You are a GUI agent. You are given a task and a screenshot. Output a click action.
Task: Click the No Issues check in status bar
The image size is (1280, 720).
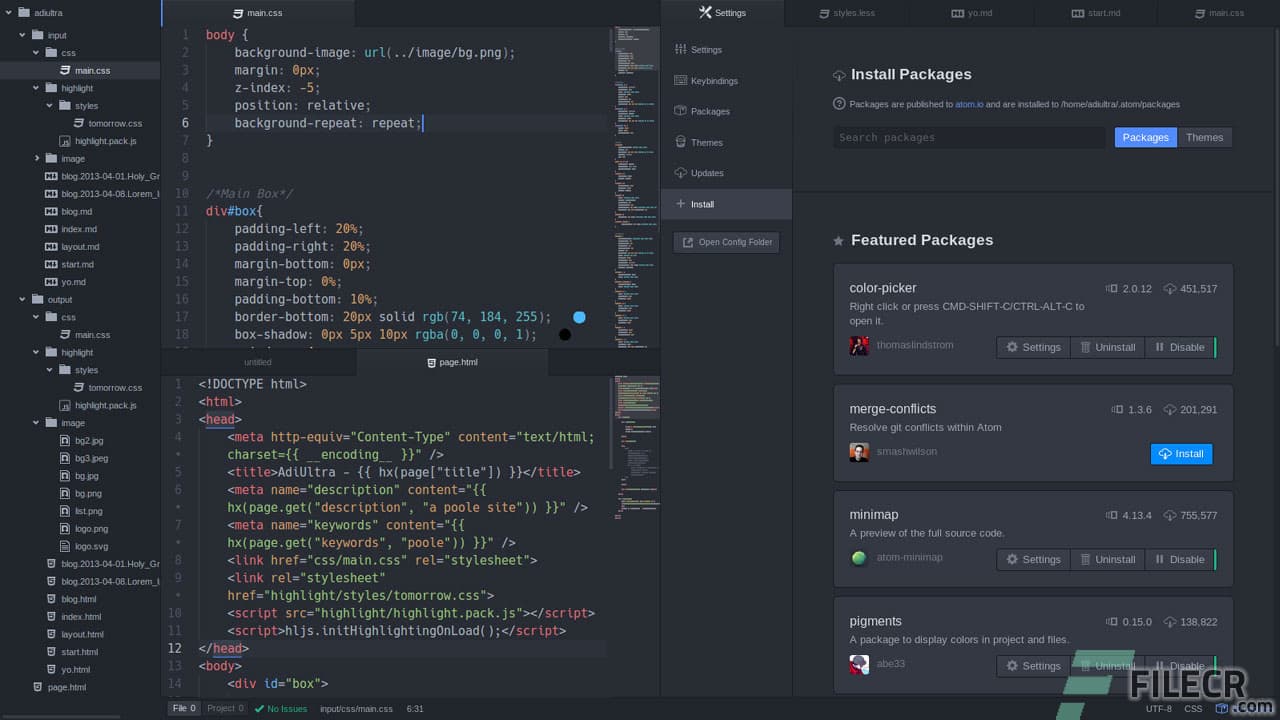(x=280, y=708)
